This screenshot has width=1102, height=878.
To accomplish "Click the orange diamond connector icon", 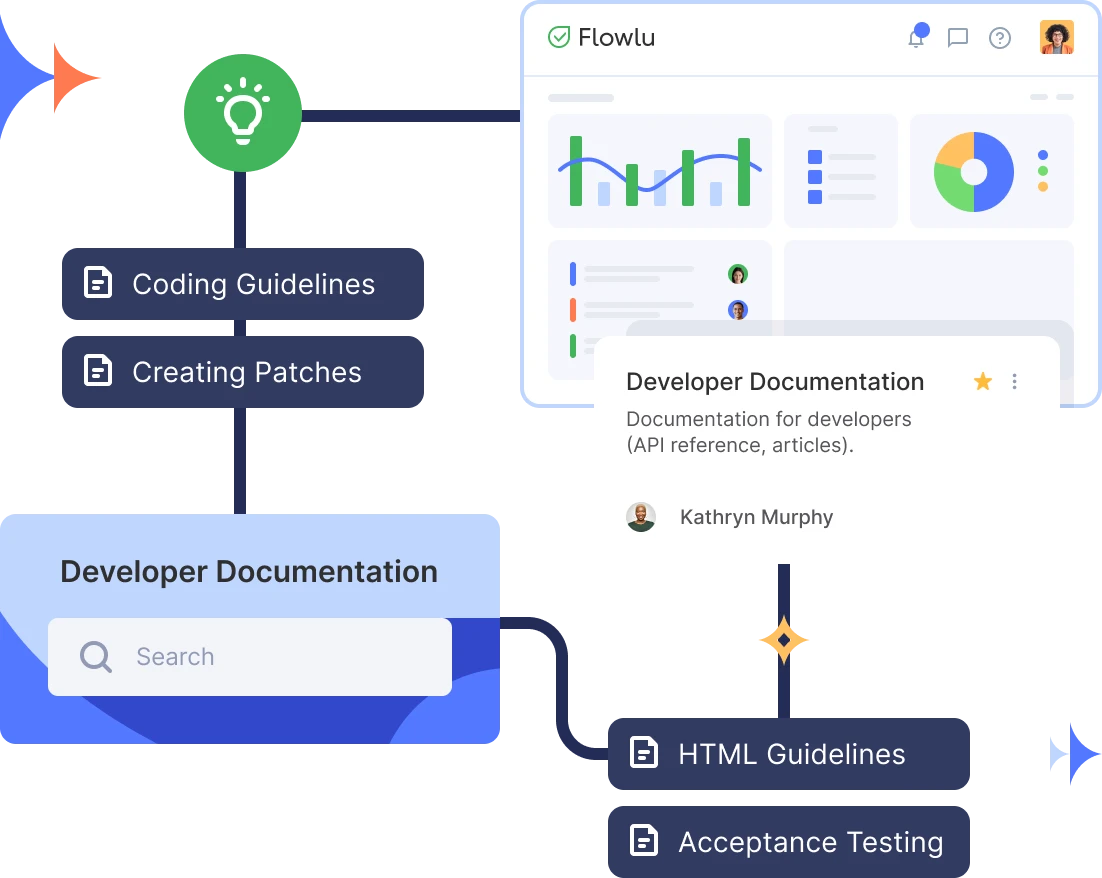I will [x=786, y=638].
